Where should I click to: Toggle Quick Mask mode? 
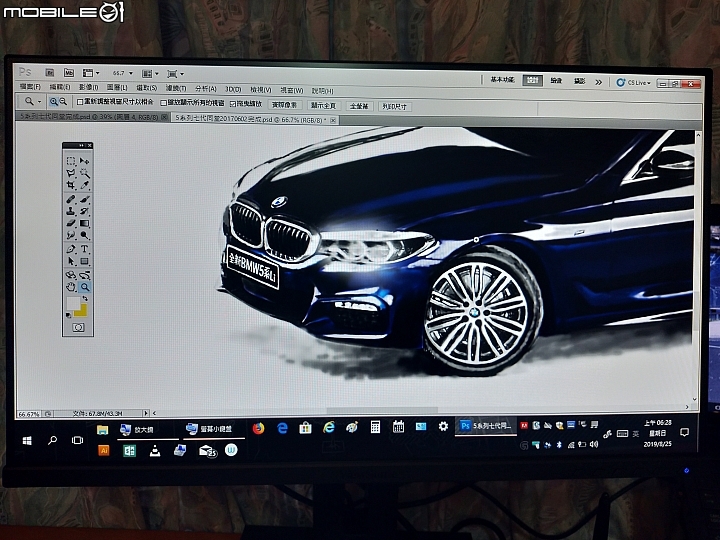click(x=78, y=327)
